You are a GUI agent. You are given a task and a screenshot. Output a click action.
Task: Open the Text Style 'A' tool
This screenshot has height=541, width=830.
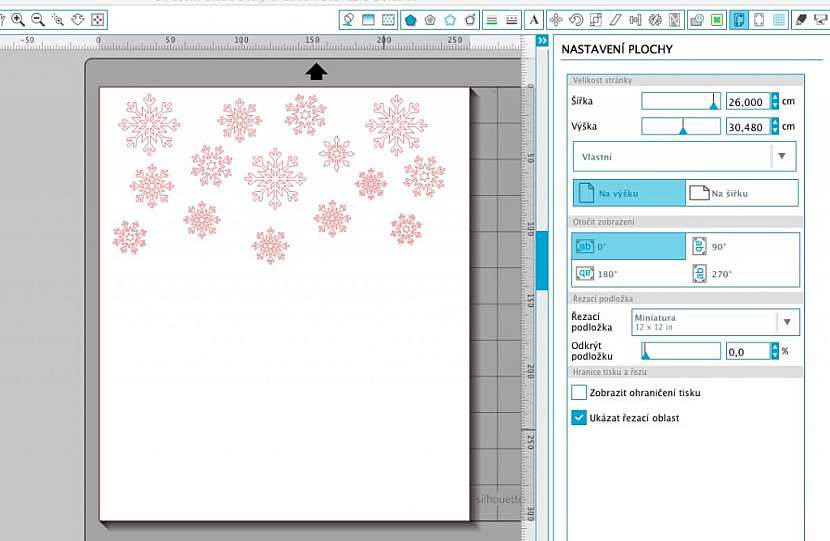click(534, 19)
